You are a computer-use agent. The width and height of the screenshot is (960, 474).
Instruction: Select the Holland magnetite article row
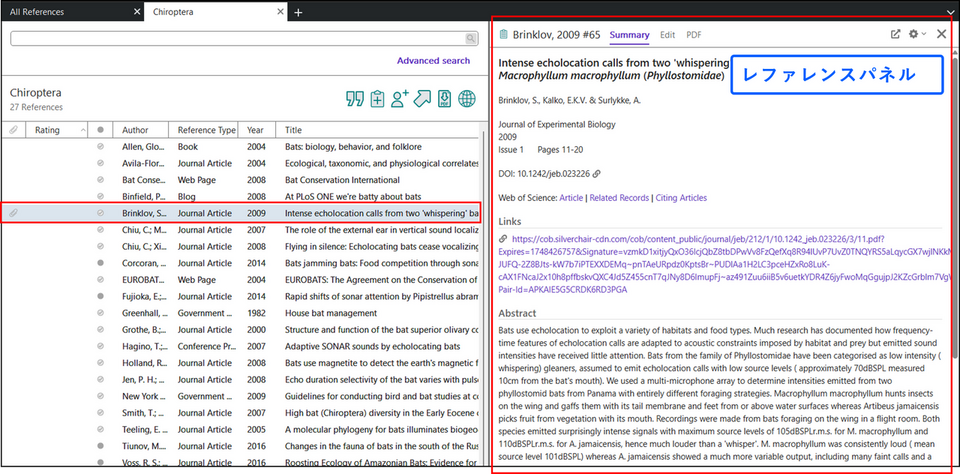(241, 363)
